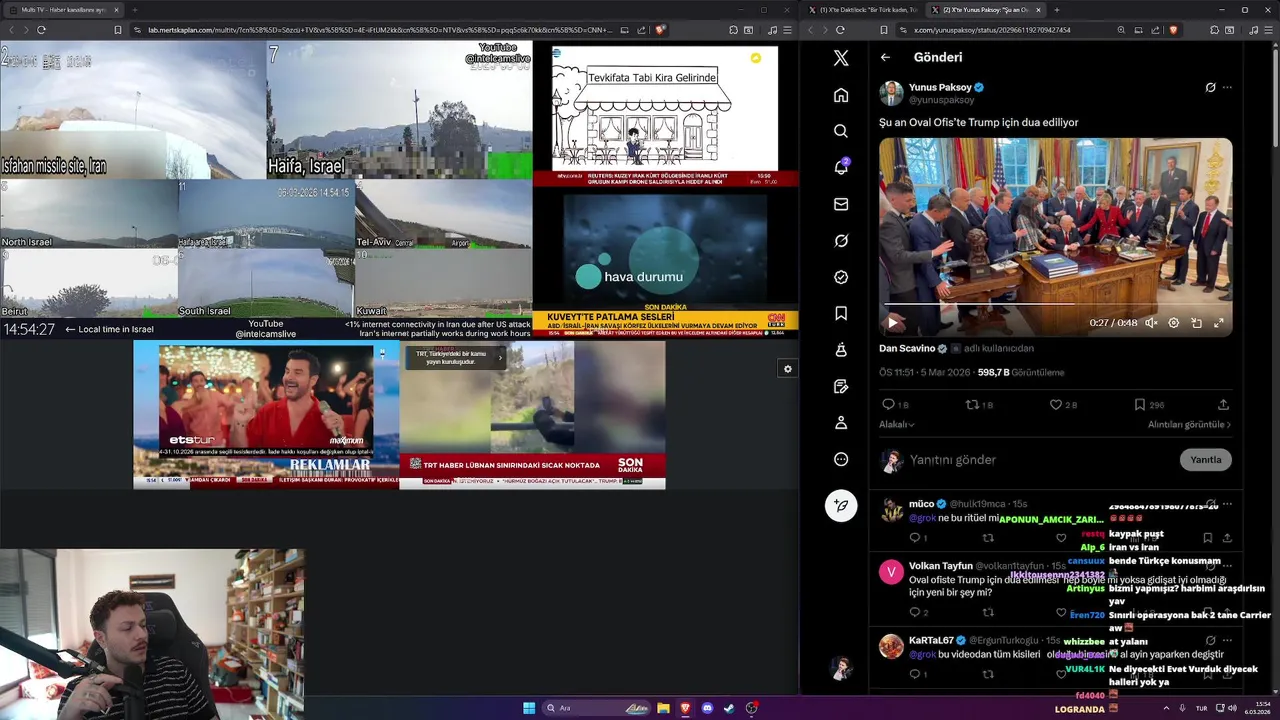Click the compose post button
Image resolution: width=1280 pixels, height=720 pixels.
[x=841, y=506]
